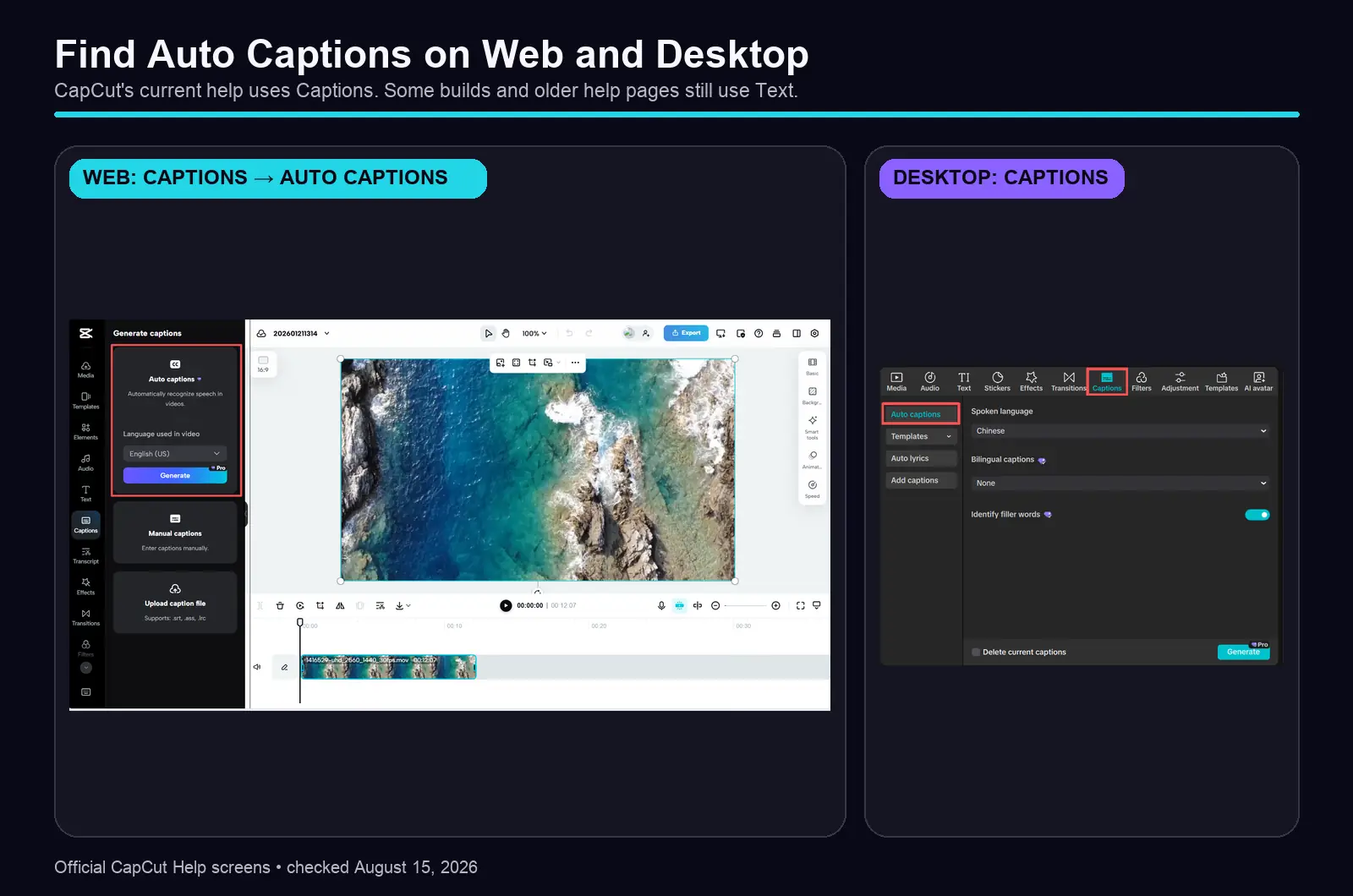Choose Manual captions card
The height and width of the screenshot is (896, 1353).
[x=175, y=533]
